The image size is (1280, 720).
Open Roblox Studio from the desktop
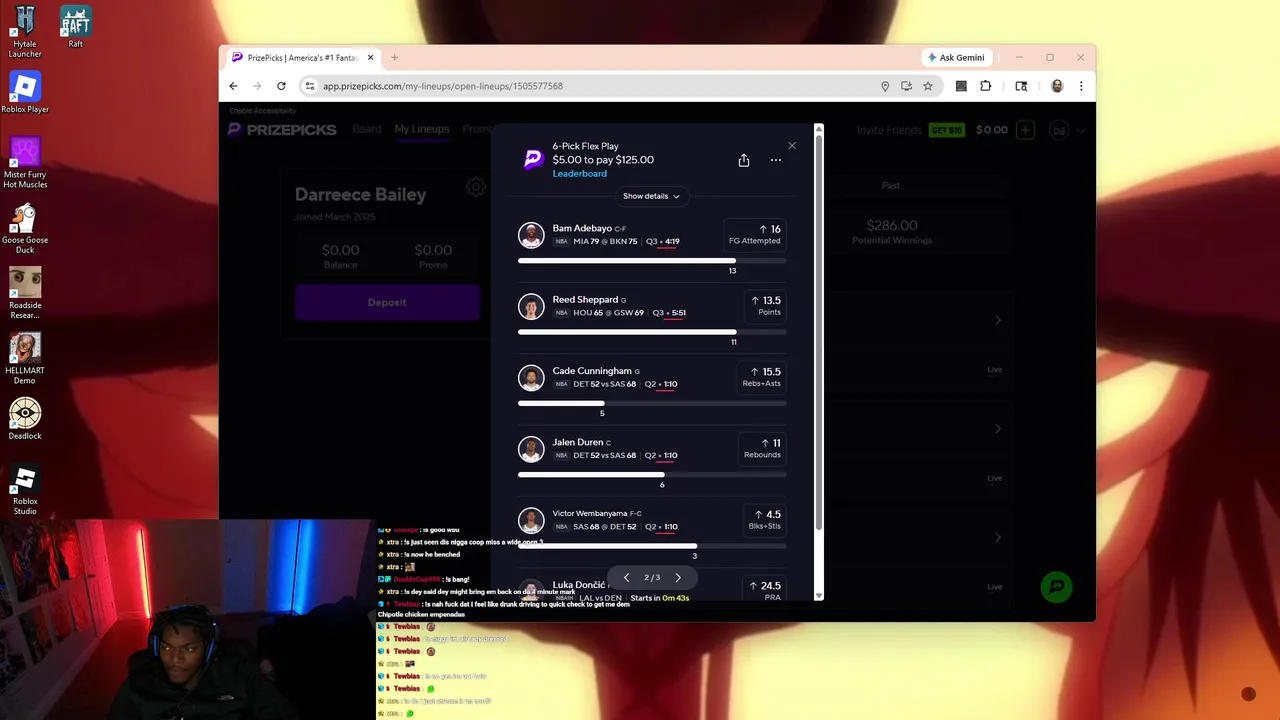click(x=25, y=490)
